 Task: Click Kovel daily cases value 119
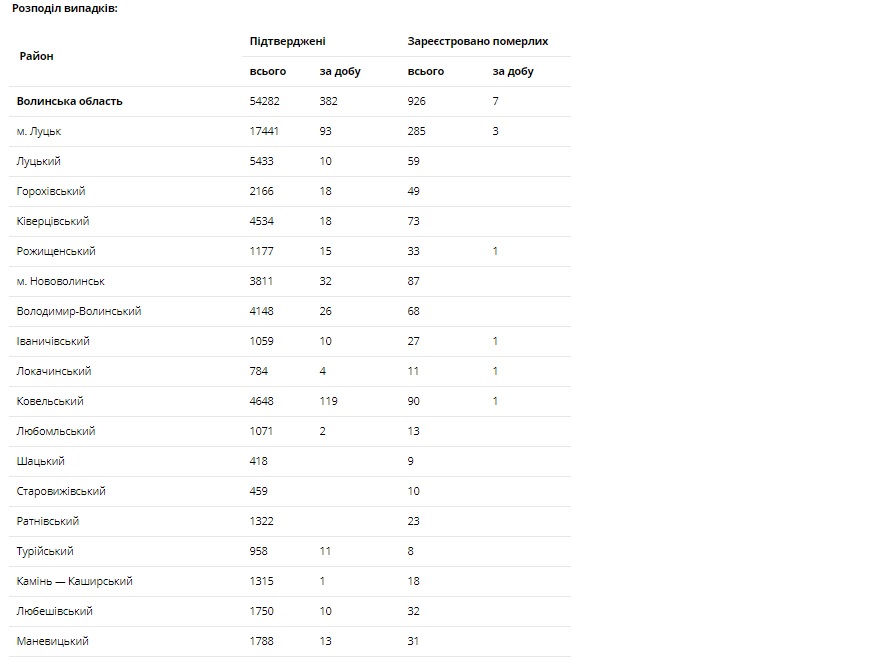[329, 401]
